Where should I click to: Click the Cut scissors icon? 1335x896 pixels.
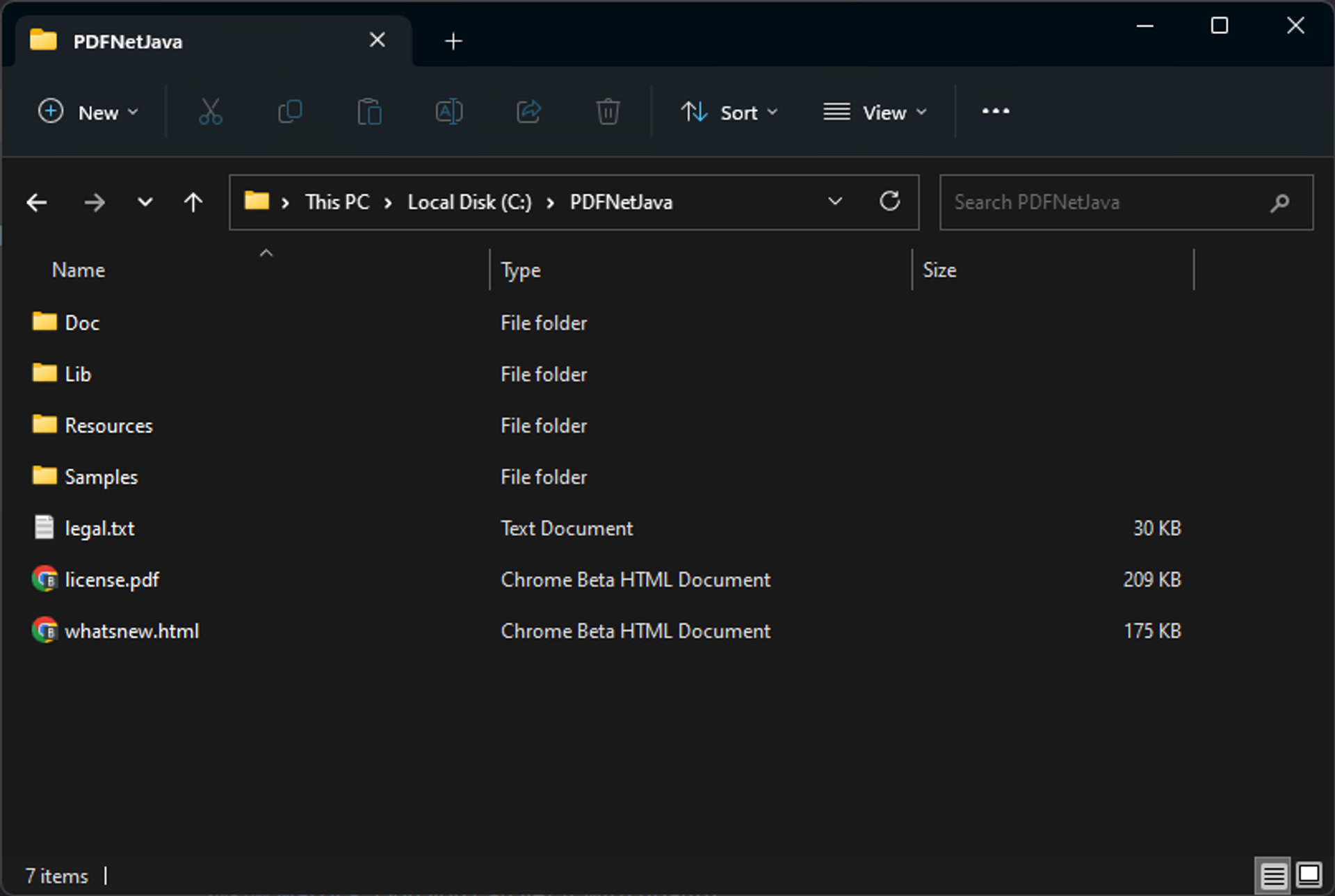(x=210, y=111)
